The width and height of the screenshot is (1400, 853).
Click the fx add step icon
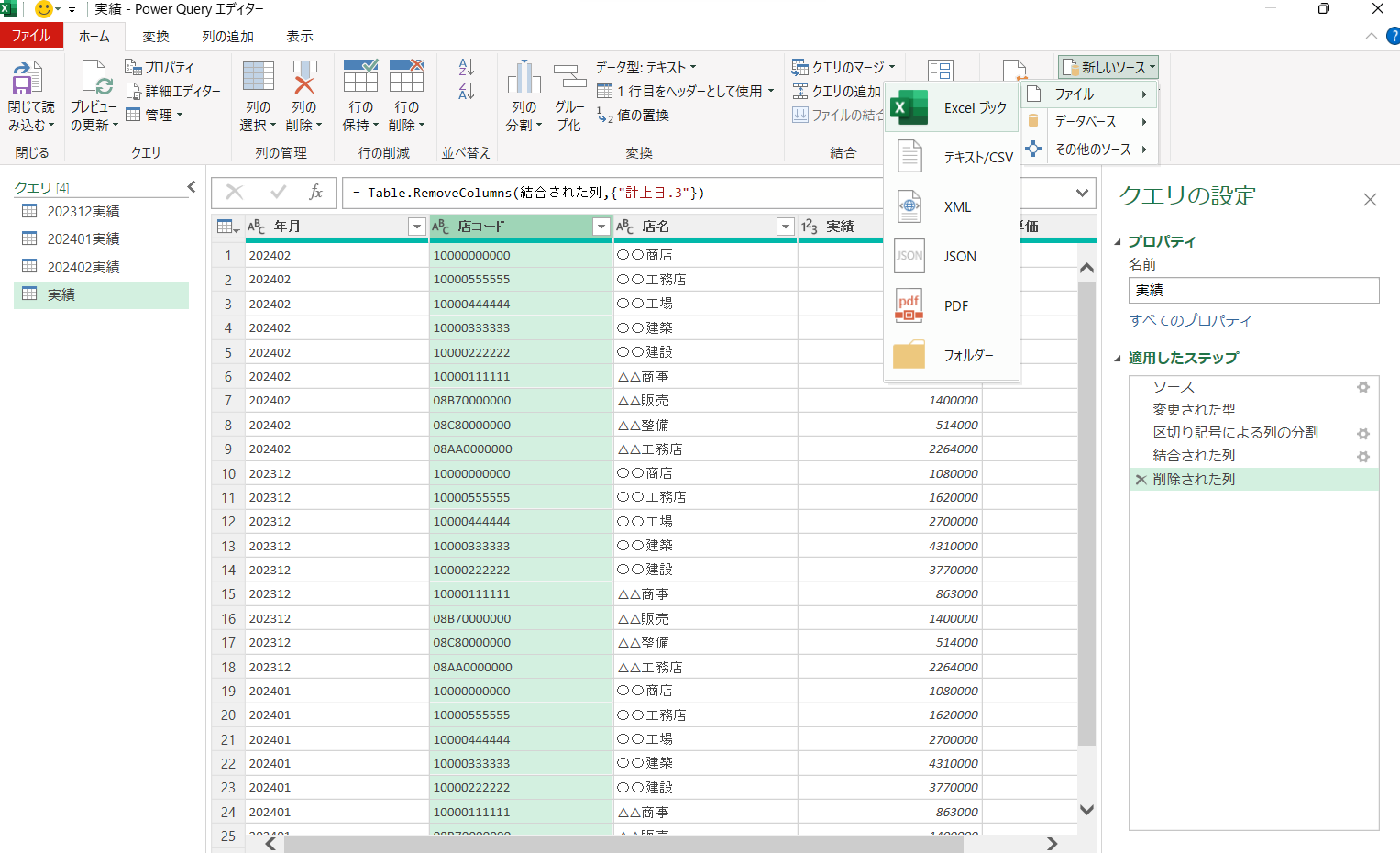tap(315, 192)
